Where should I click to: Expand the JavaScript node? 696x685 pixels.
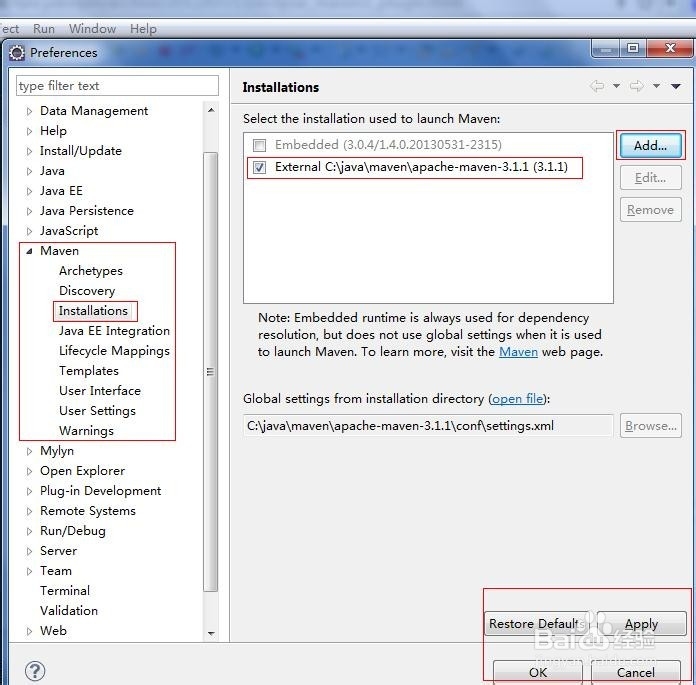pos(29,231)
